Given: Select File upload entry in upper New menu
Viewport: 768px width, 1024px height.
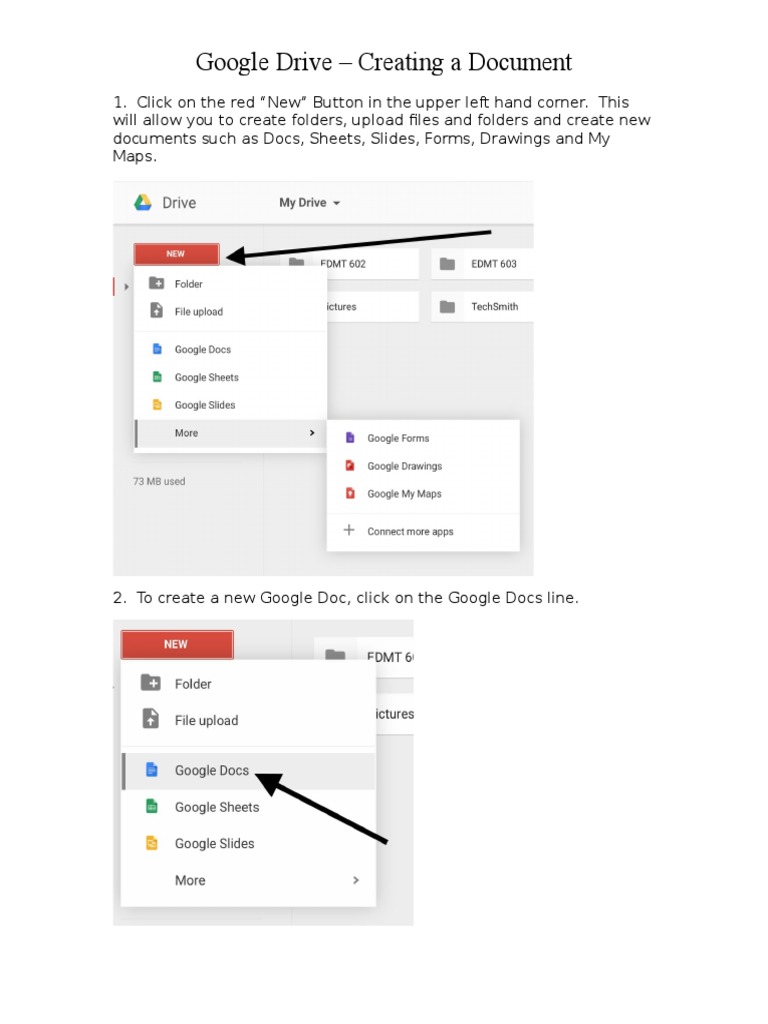Looking at the screenshot, I should (230, 312).
